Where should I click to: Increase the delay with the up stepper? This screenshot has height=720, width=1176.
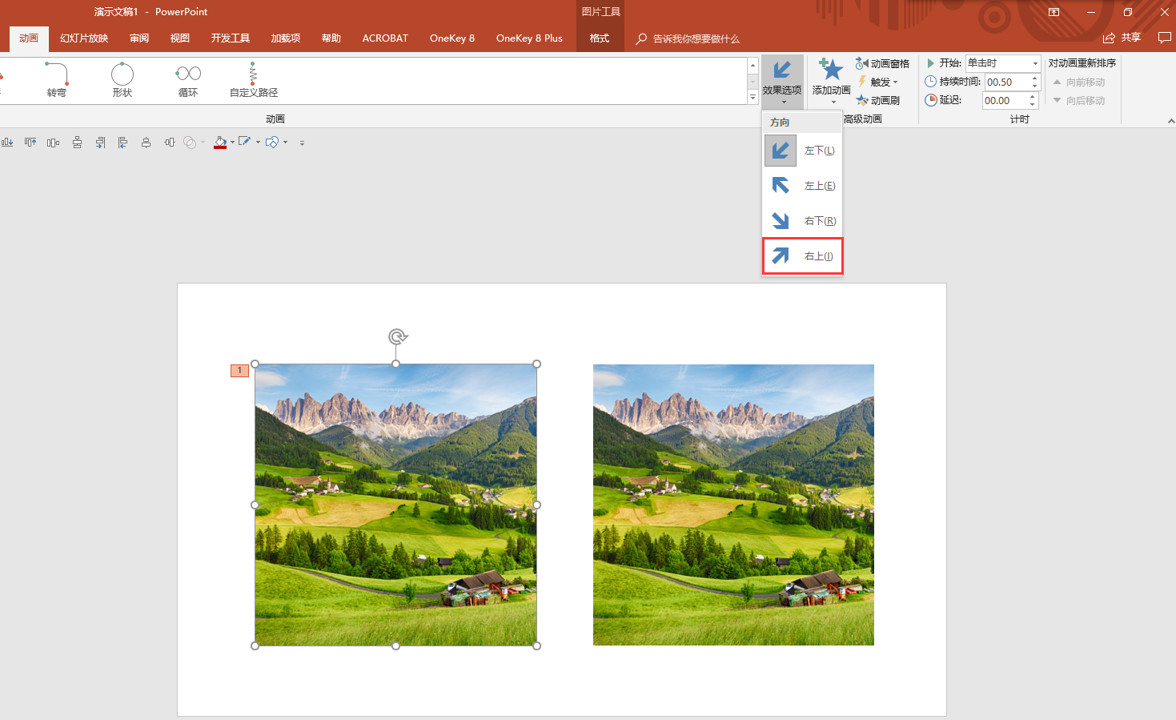(x=1033, y=97)
